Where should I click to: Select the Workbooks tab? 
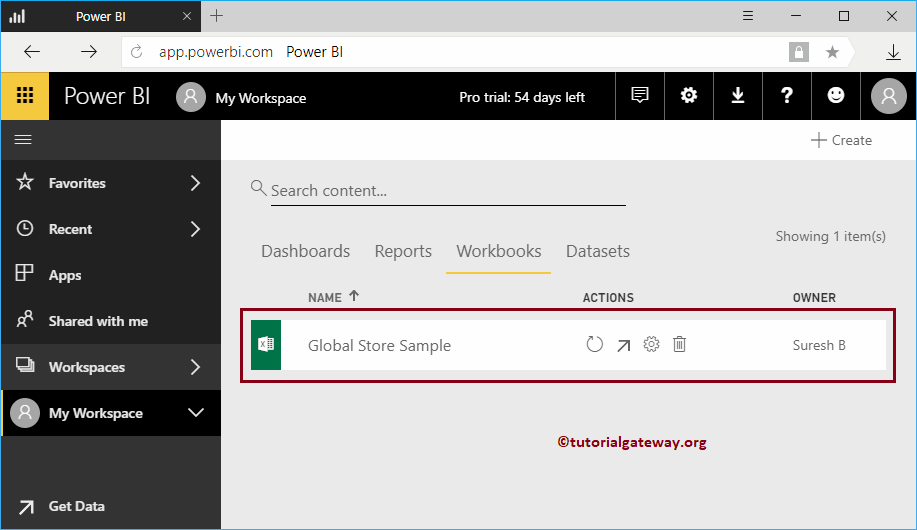[499, 251]
